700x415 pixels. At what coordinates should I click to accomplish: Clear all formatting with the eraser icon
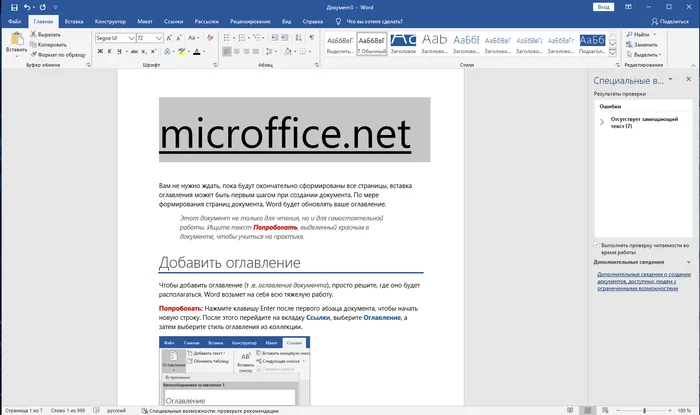tap(210, 38)
